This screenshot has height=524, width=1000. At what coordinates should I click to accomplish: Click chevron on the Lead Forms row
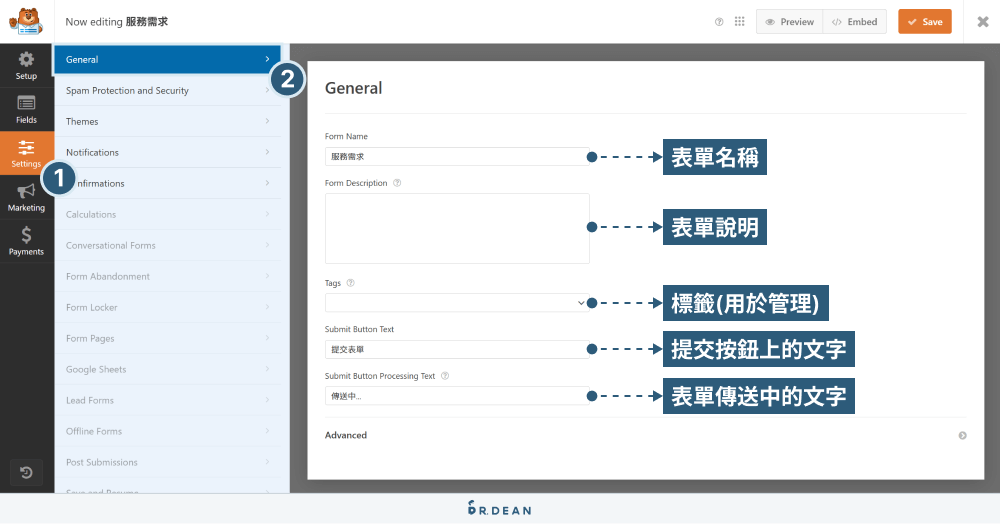[267, 400]
